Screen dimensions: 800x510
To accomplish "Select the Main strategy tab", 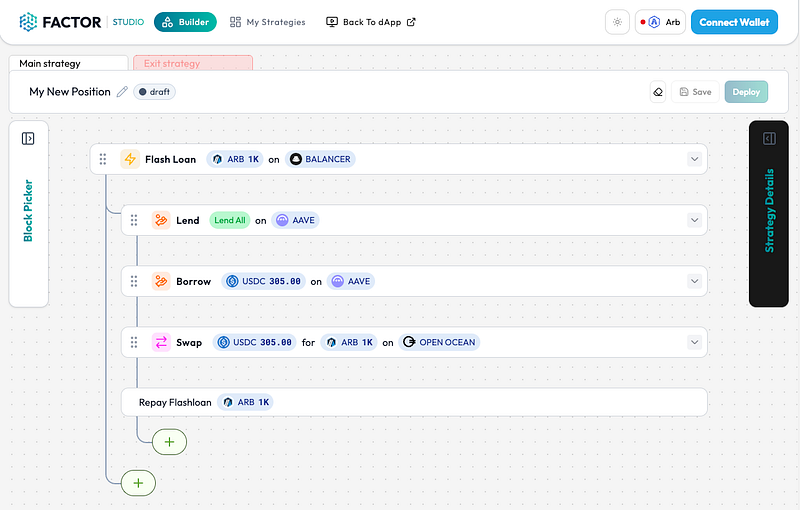I will point(68,63).
